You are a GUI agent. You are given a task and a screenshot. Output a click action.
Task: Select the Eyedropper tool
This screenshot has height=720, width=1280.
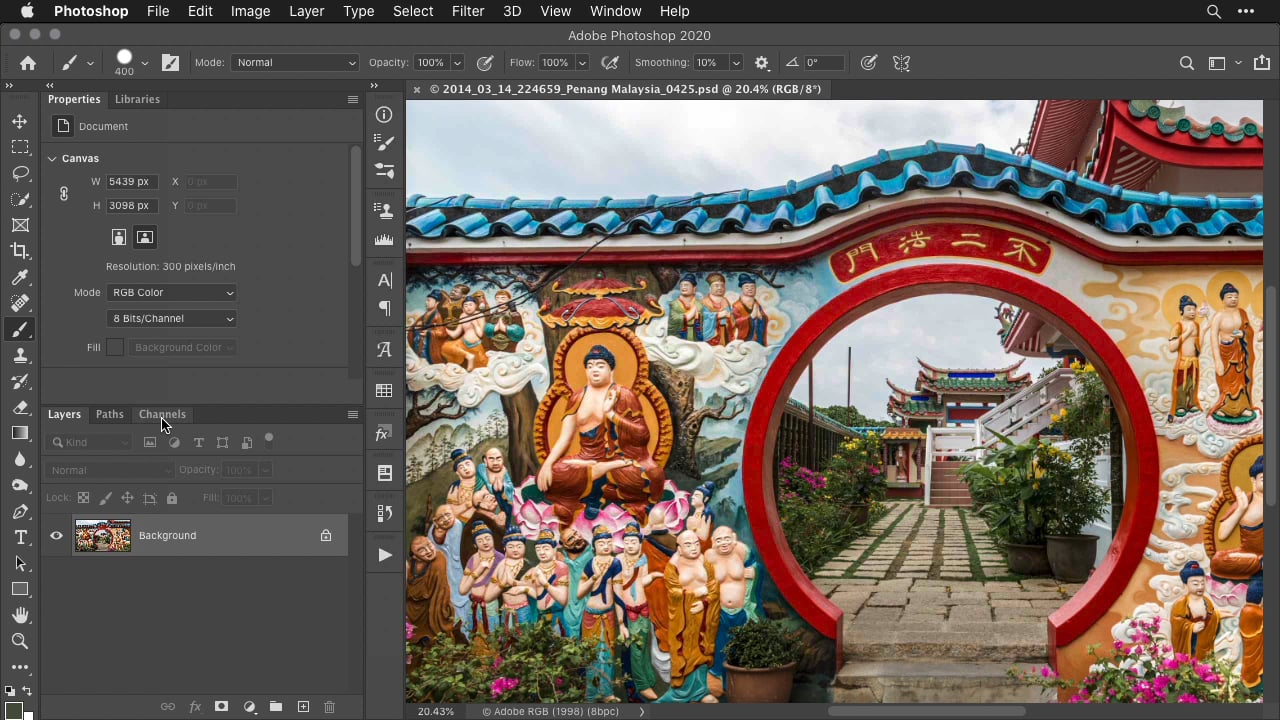[20, 277]
